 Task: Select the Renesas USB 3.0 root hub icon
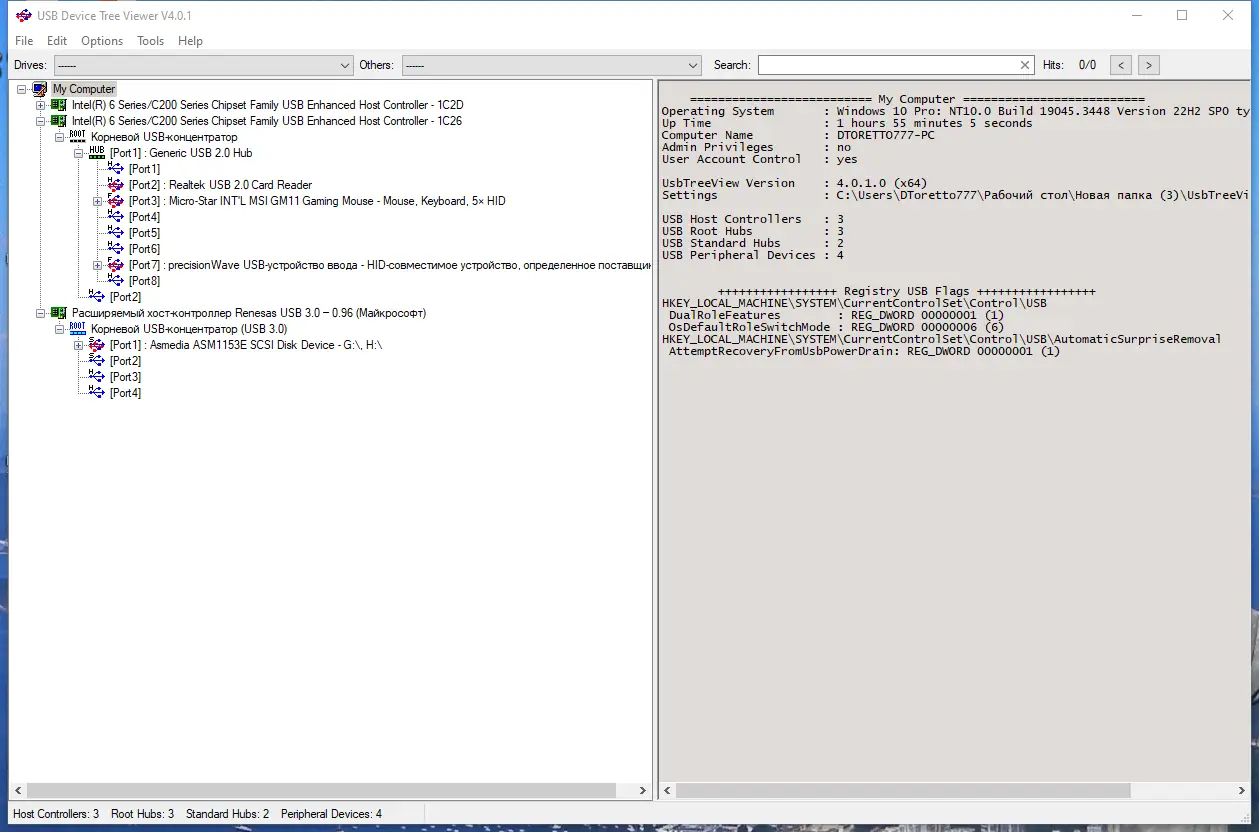pos(77,328)
